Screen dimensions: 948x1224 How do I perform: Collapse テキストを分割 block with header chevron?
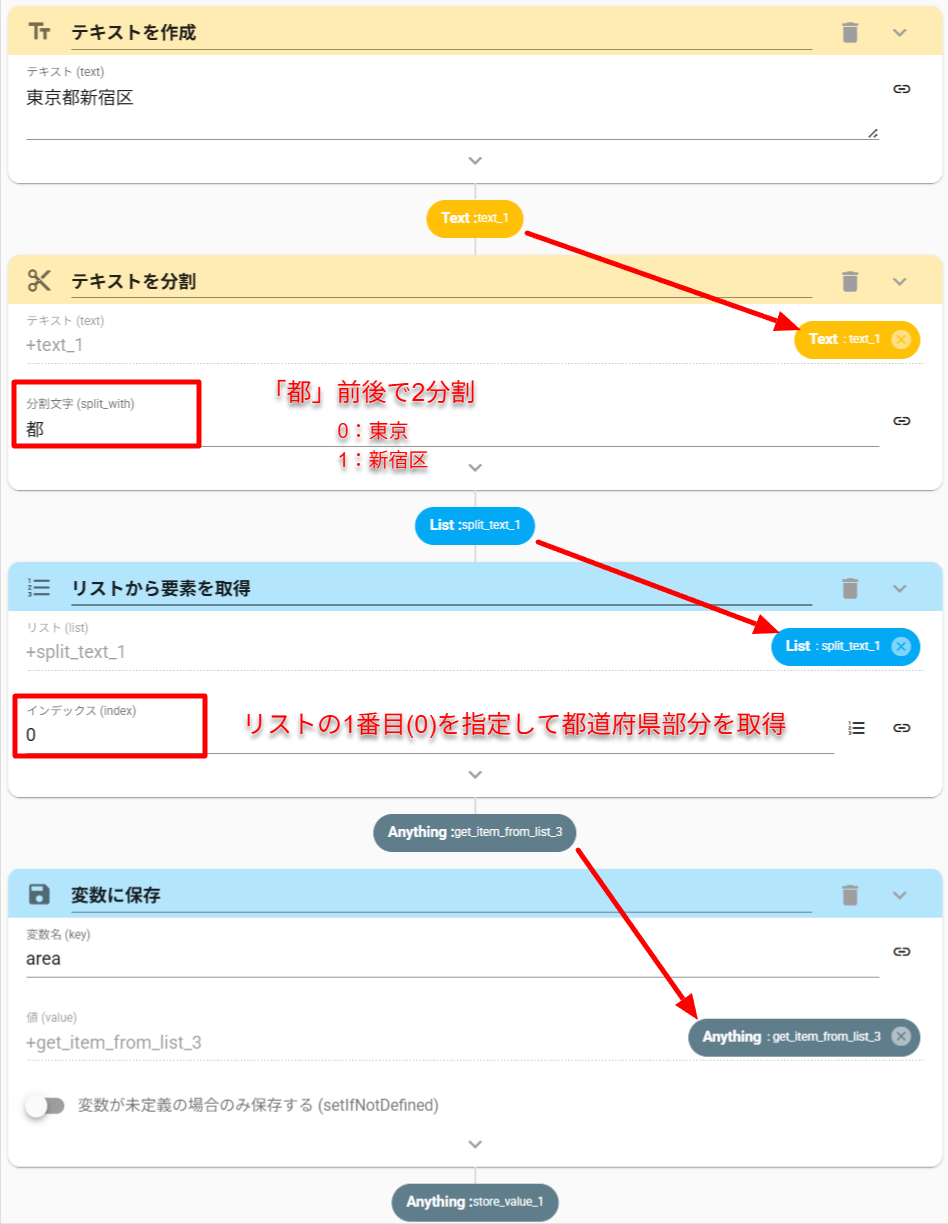pyautogui.click(x=899, y=281)
